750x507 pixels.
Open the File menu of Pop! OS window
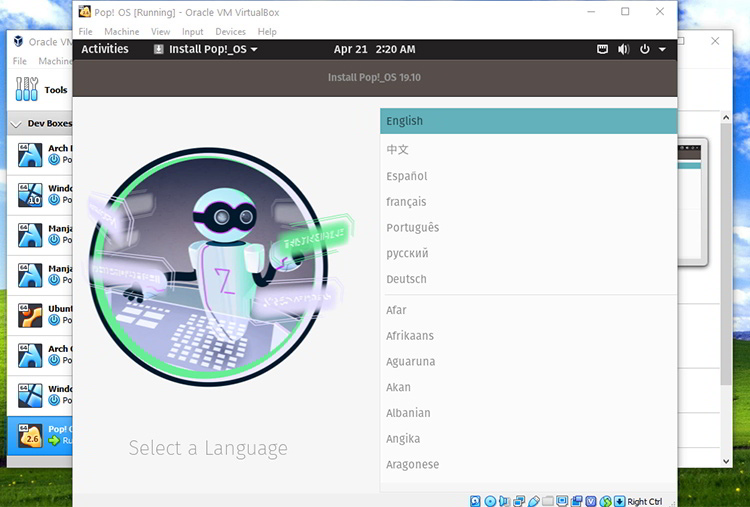(x=86, y=32)
